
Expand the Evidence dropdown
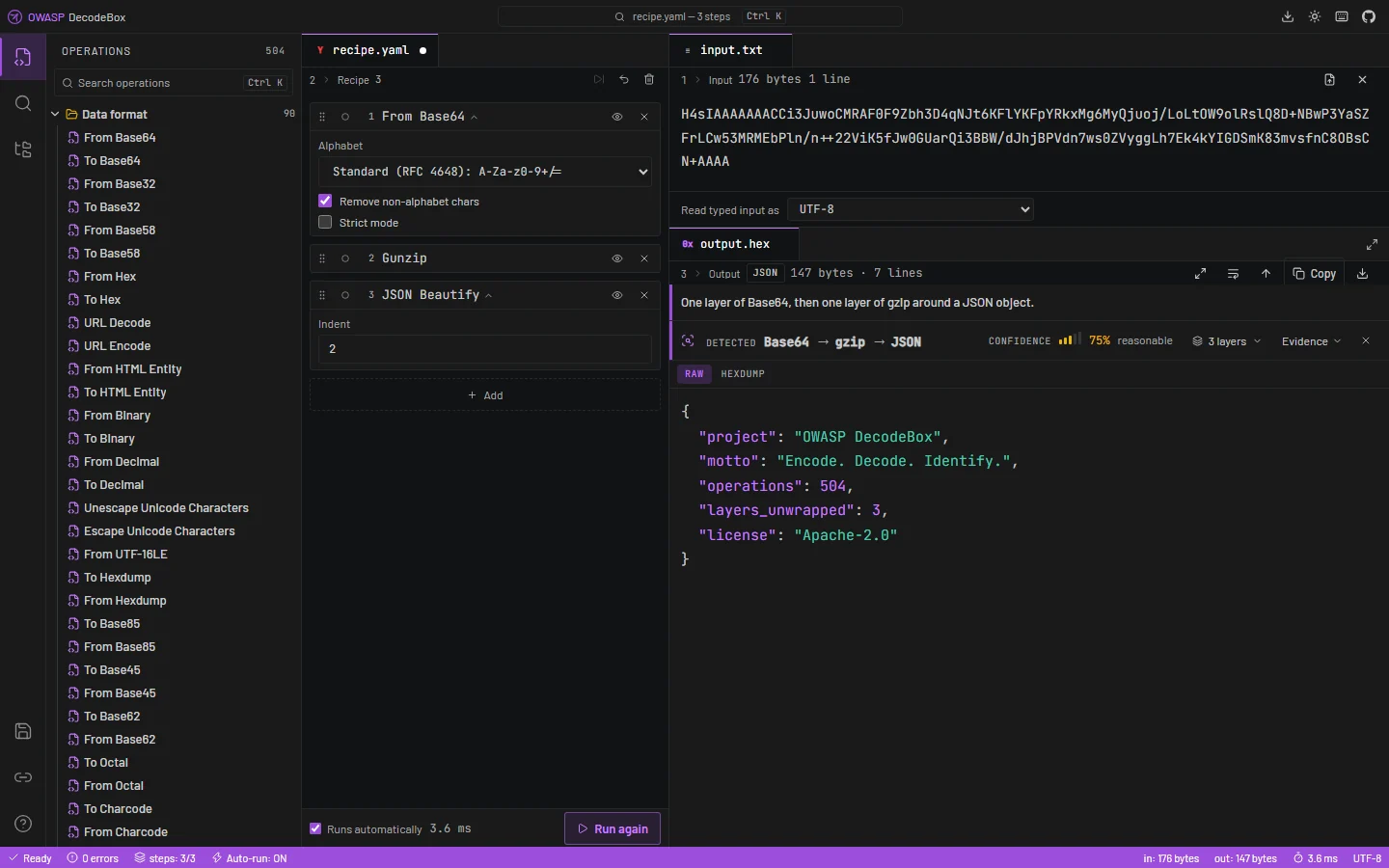(x=1311, y=341)
